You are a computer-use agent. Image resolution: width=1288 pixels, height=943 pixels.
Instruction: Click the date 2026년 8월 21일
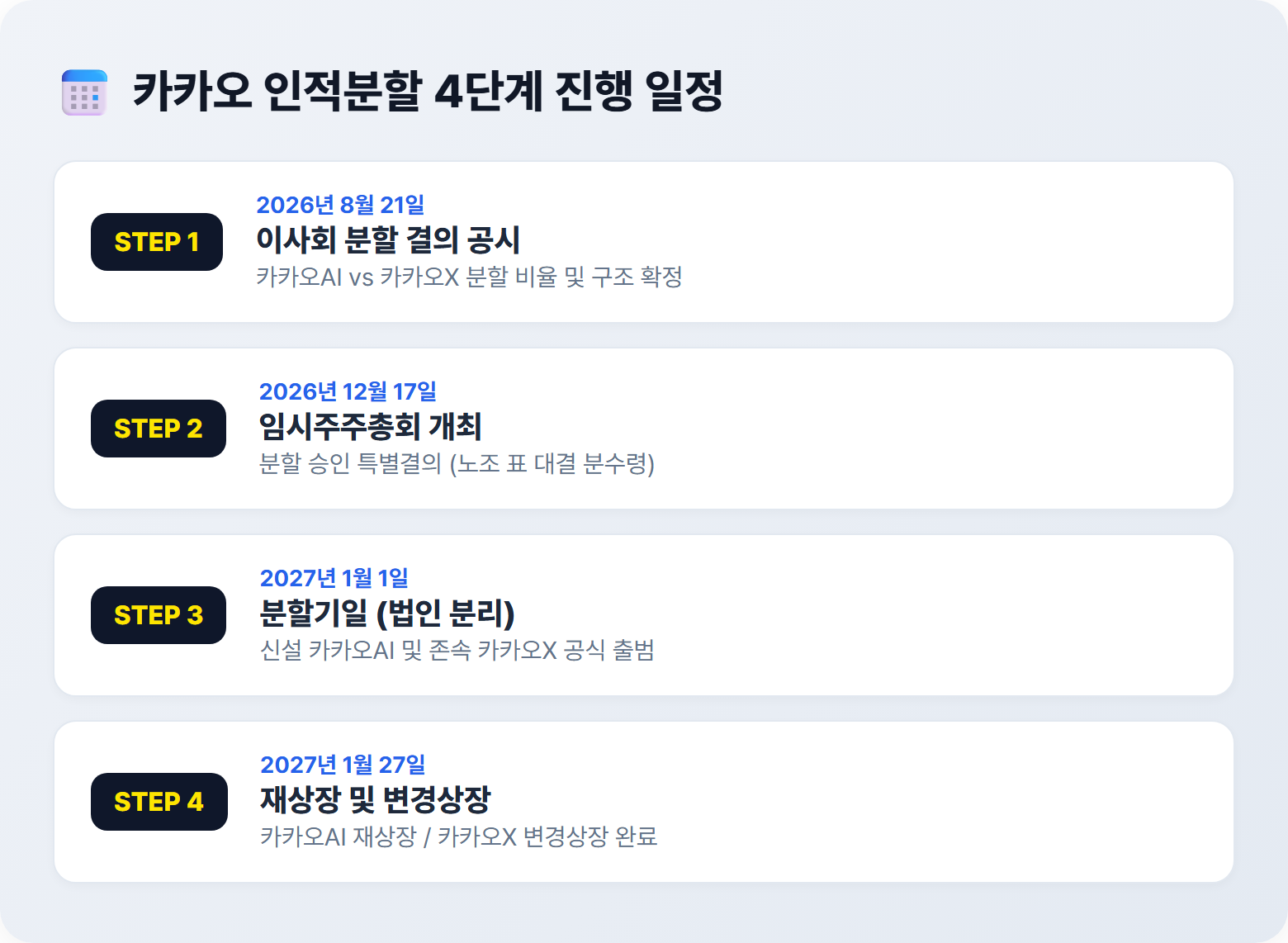pos(340,205)
